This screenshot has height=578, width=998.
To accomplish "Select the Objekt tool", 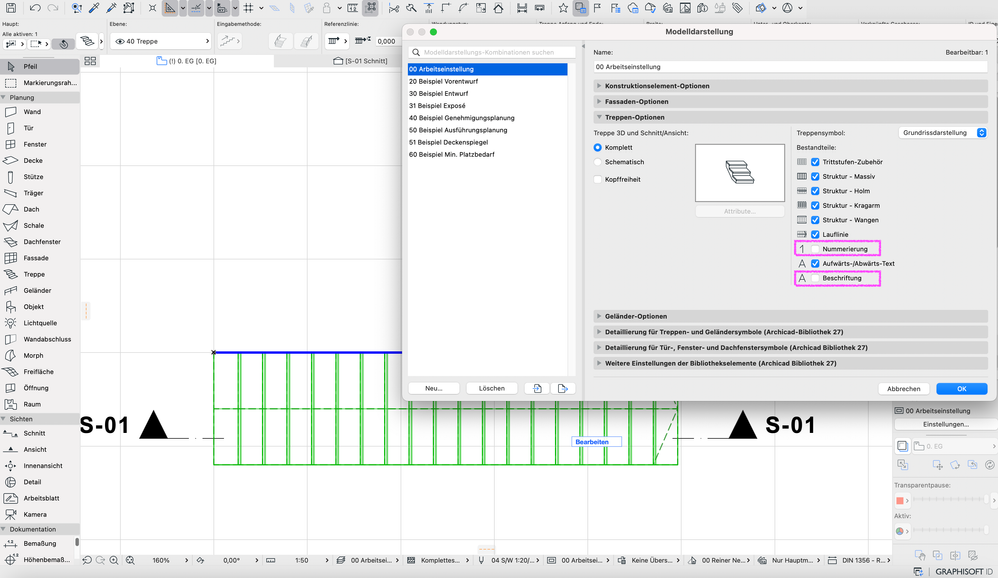I will coord(40,307).
